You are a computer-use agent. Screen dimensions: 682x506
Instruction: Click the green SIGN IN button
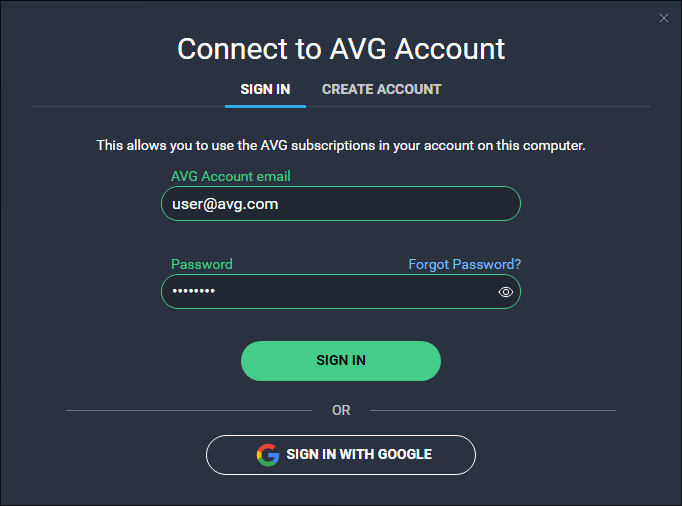[x=341, y=361]
